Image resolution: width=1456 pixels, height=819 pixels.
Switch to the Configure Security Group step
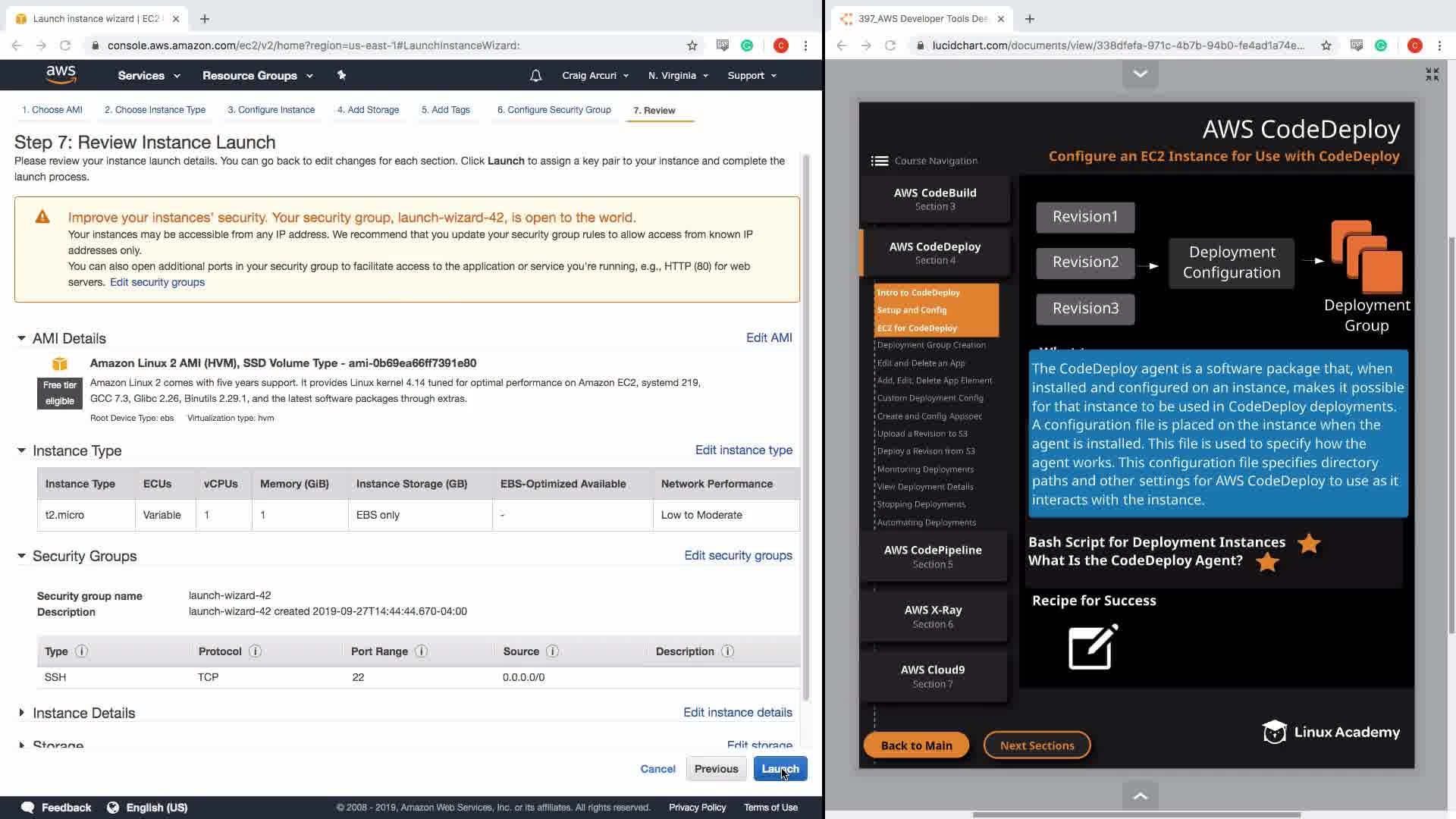554,110
